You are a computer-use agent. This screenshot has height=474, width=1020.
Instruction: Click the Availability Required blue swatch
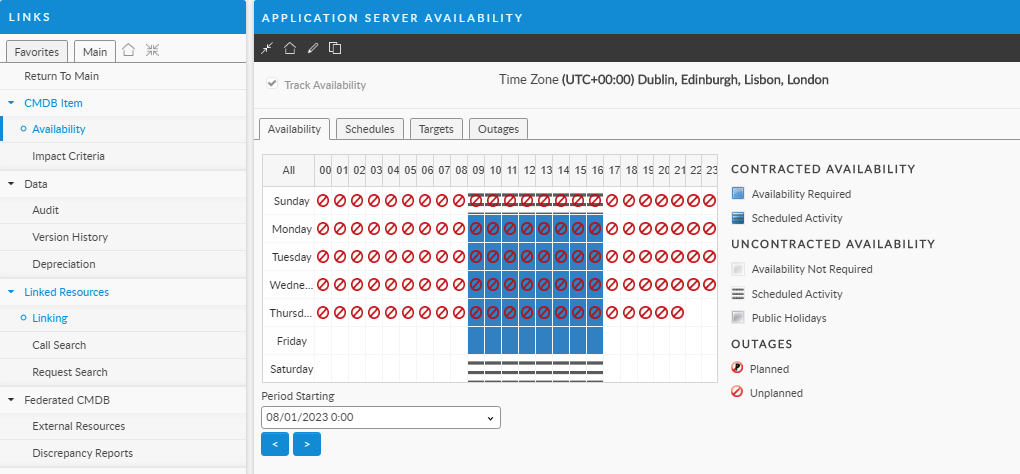[738, 194]
